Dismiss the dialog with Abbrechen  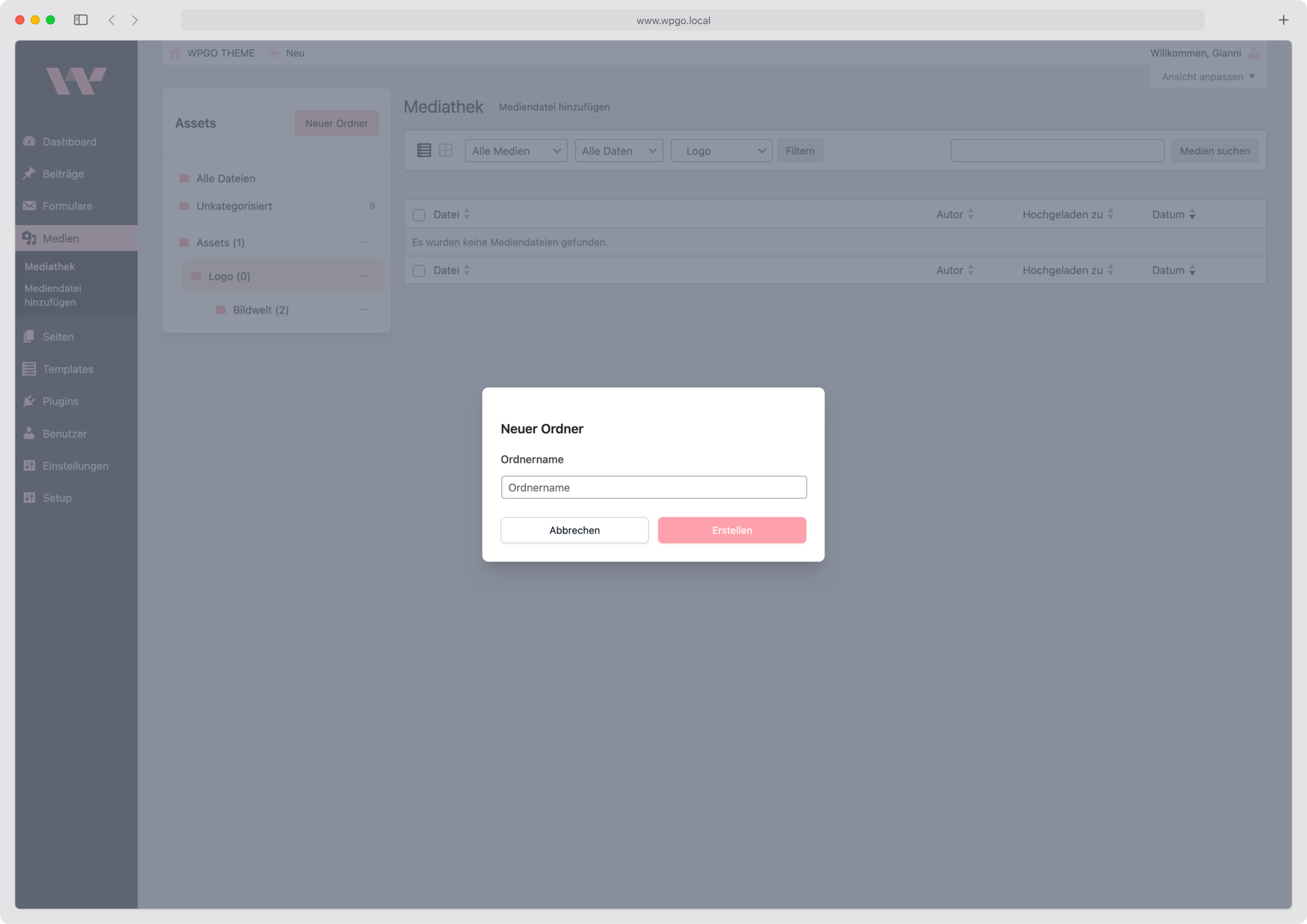(x=574, y=530)
